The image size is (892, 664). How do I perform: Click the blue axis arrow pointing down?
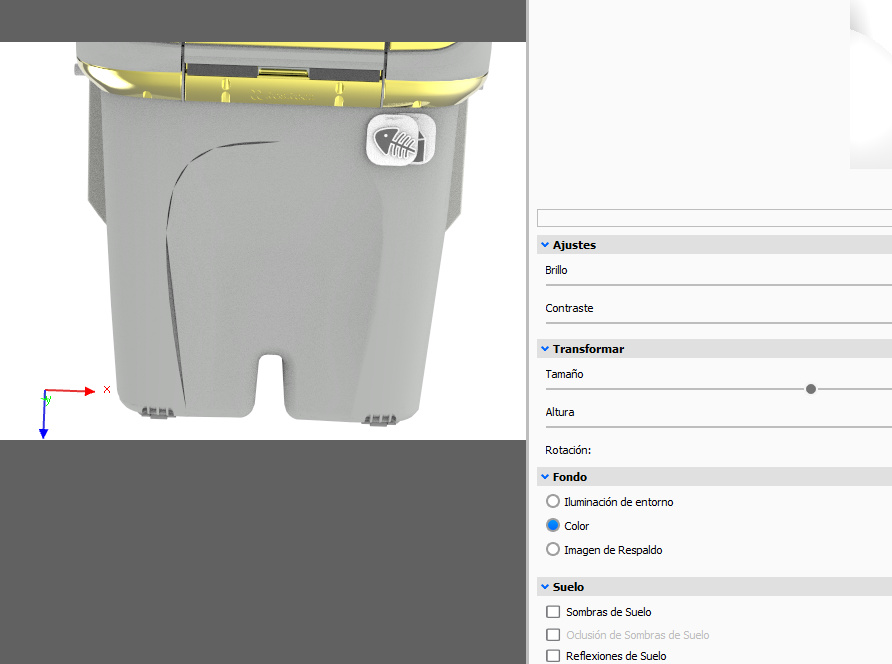pyautogui.click(x=43, y=414)
